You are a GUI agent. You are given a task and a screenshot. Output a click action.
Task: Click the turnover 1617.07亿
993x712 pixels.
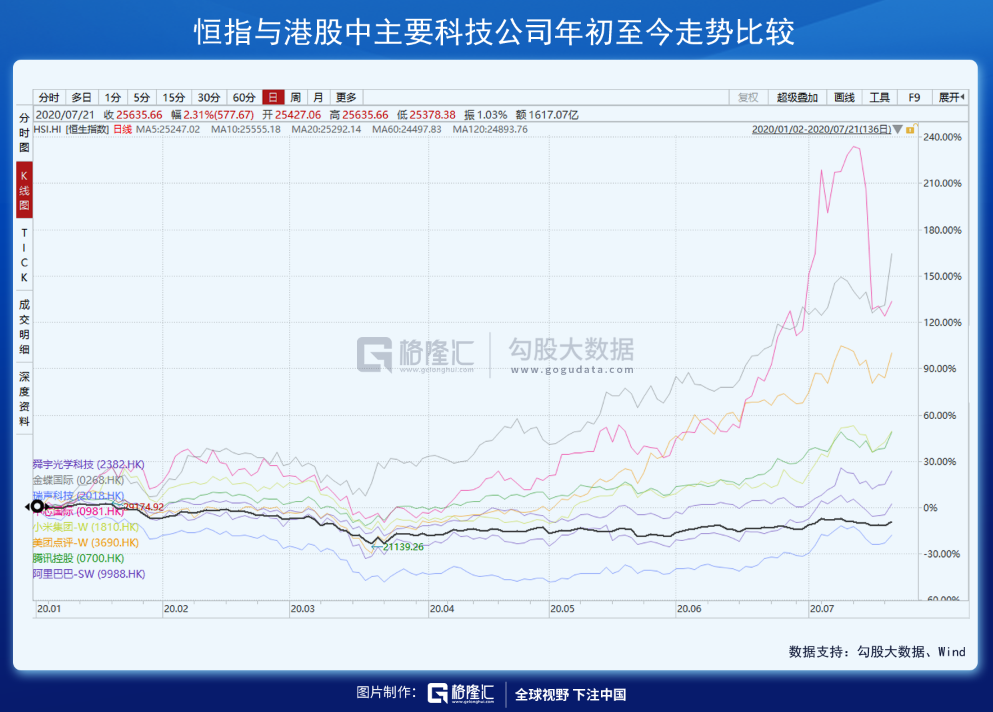click(553, 115)
